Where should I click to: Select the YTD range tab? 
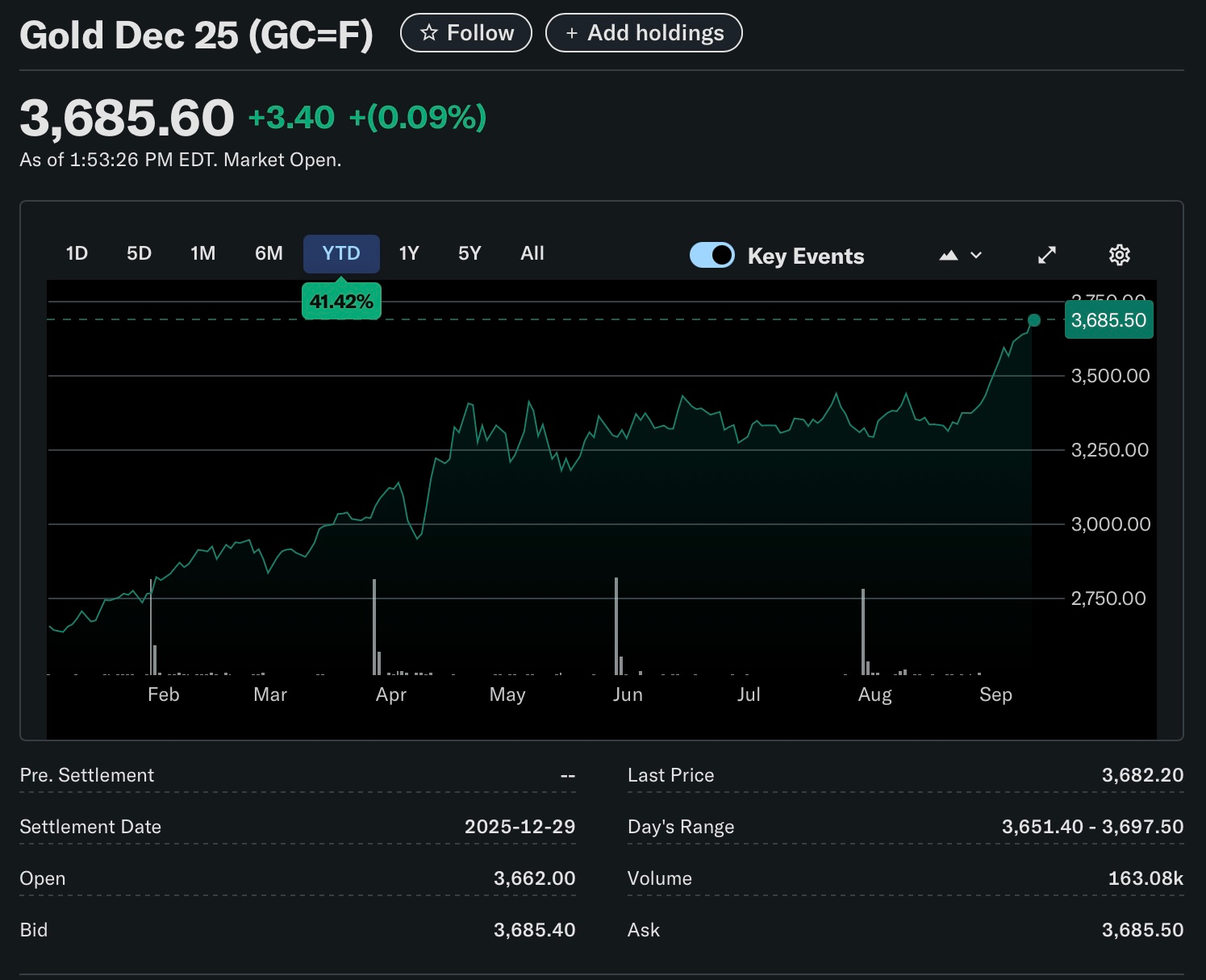(341, 254)
